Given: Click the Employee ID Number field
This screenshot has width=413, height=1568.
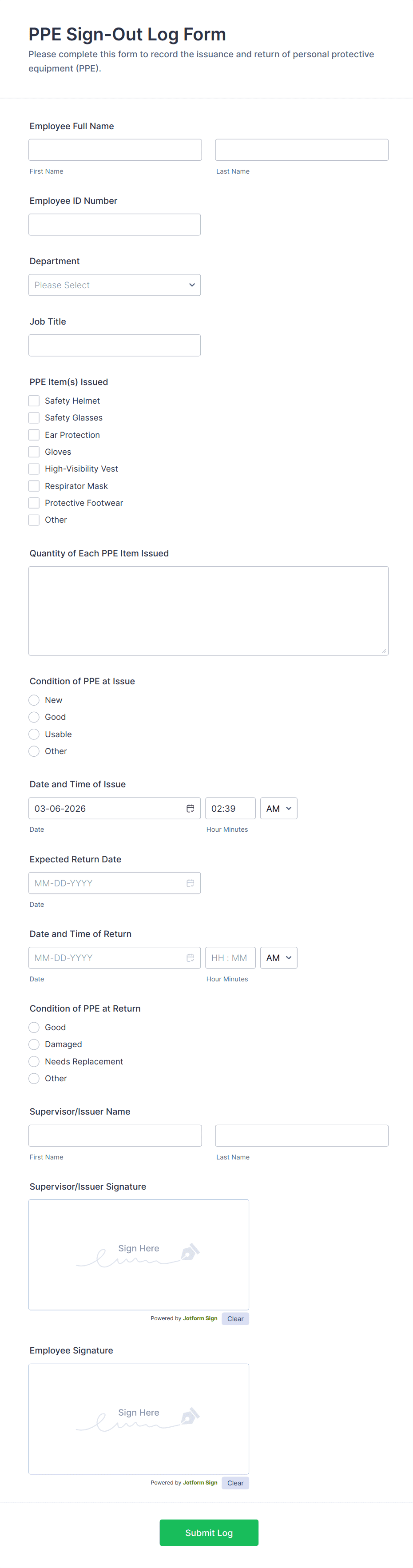Looking at the screenshot, I should tap(115, 225).
